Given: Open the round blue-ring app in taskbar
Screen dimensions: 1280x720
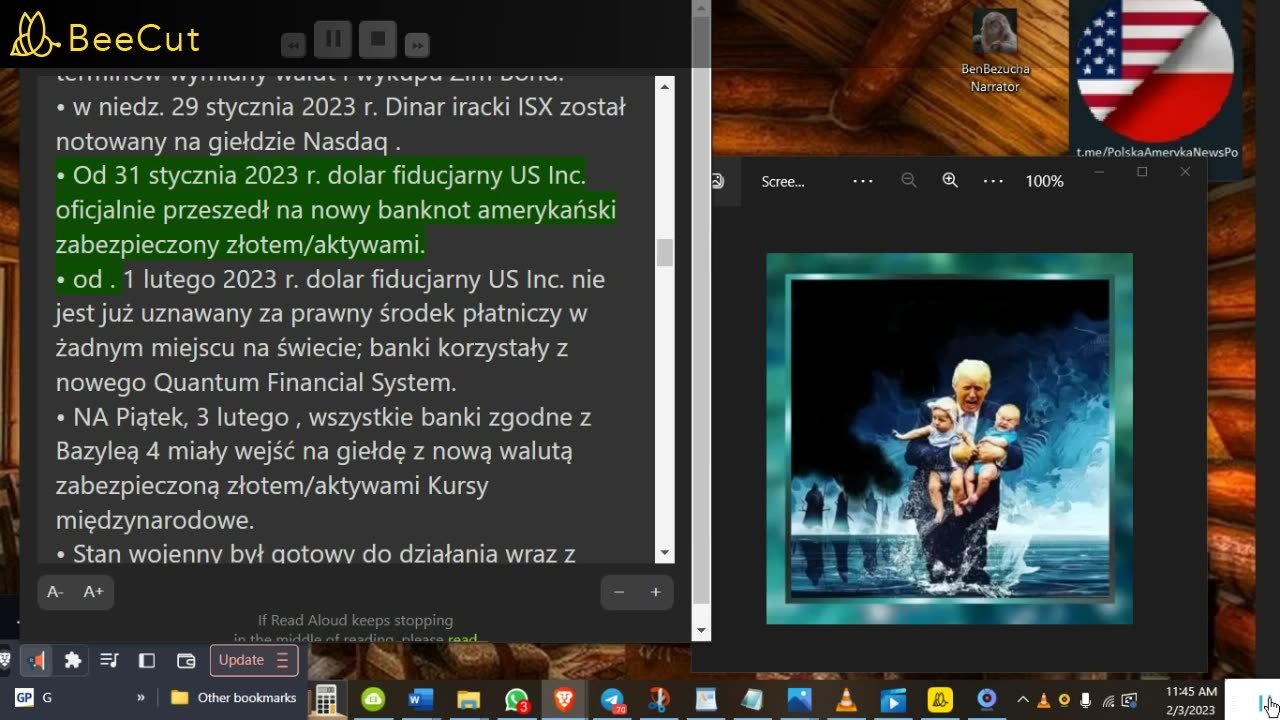Looking at the screenshot, I should 987,700.
